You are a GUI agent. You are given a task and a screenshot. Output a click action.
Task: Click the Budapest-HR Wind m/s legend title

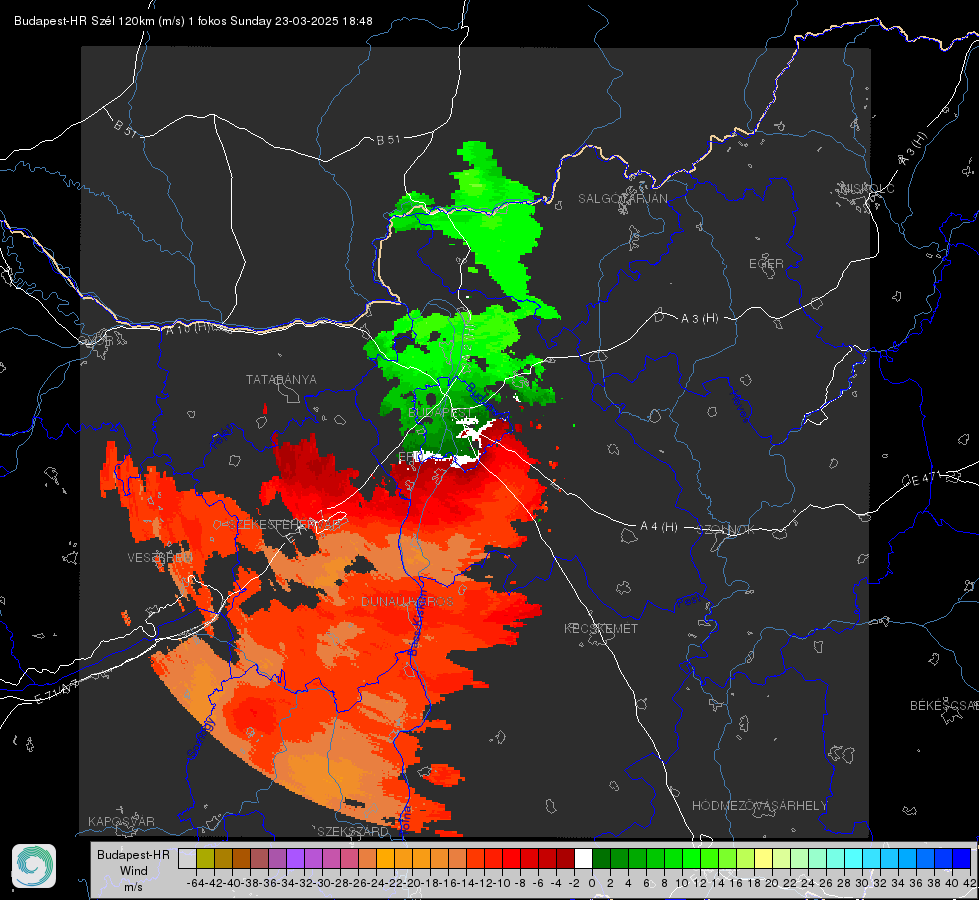133,871
